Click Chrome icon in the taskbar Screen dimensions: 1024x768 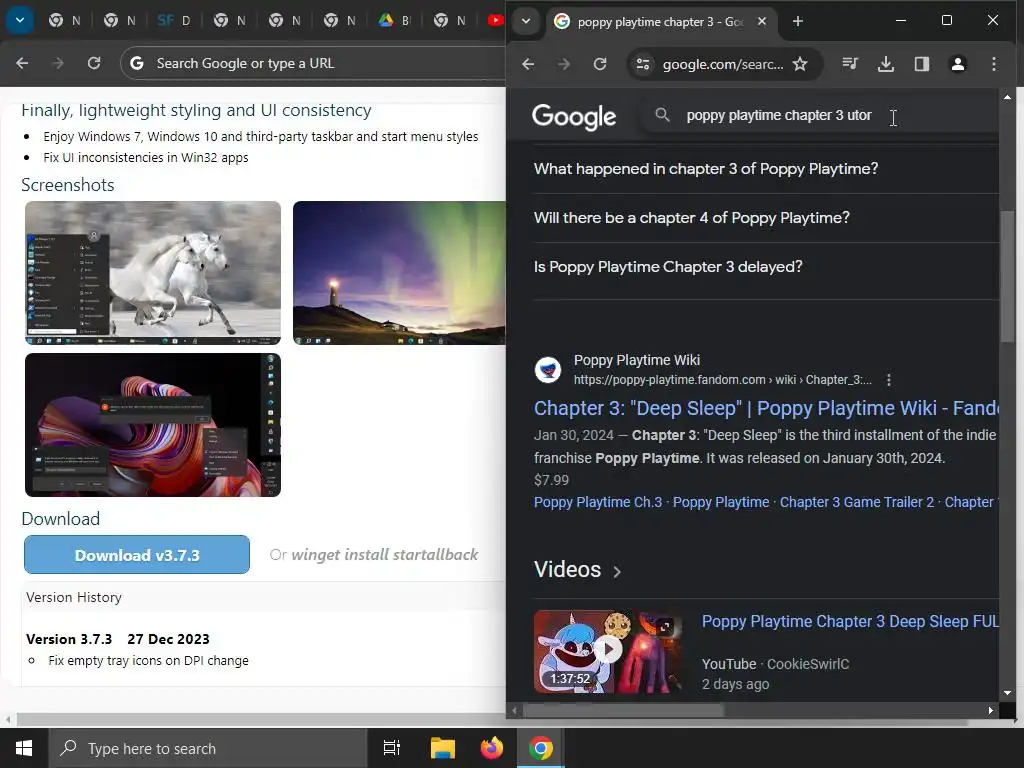(x=540, y=748)
